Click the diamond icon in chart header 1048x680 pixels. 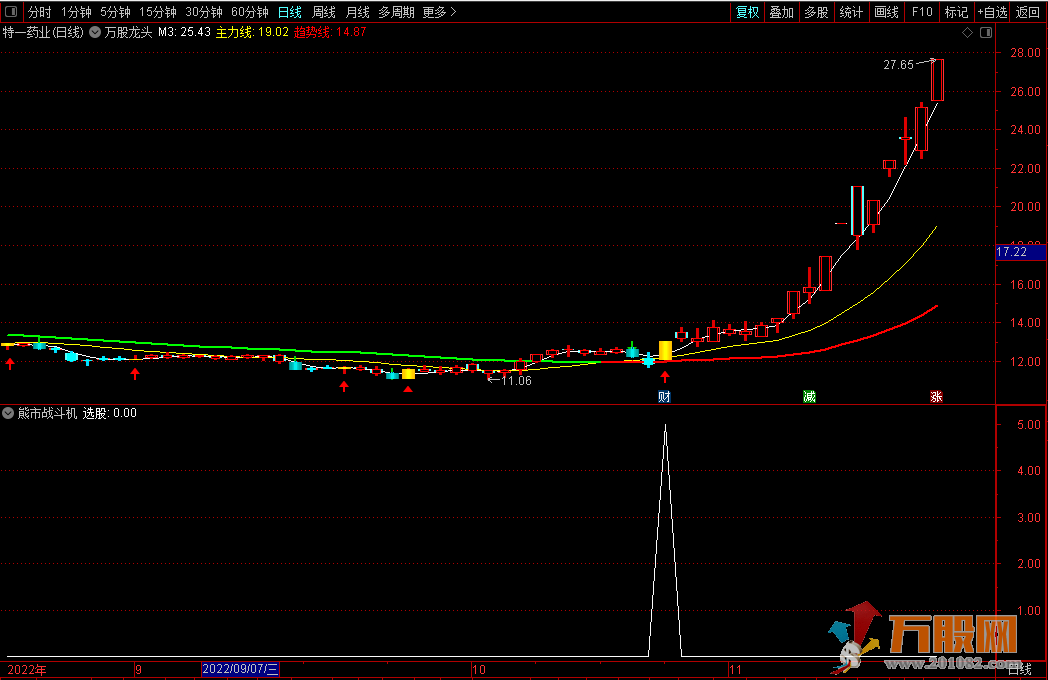pos(967,33)
